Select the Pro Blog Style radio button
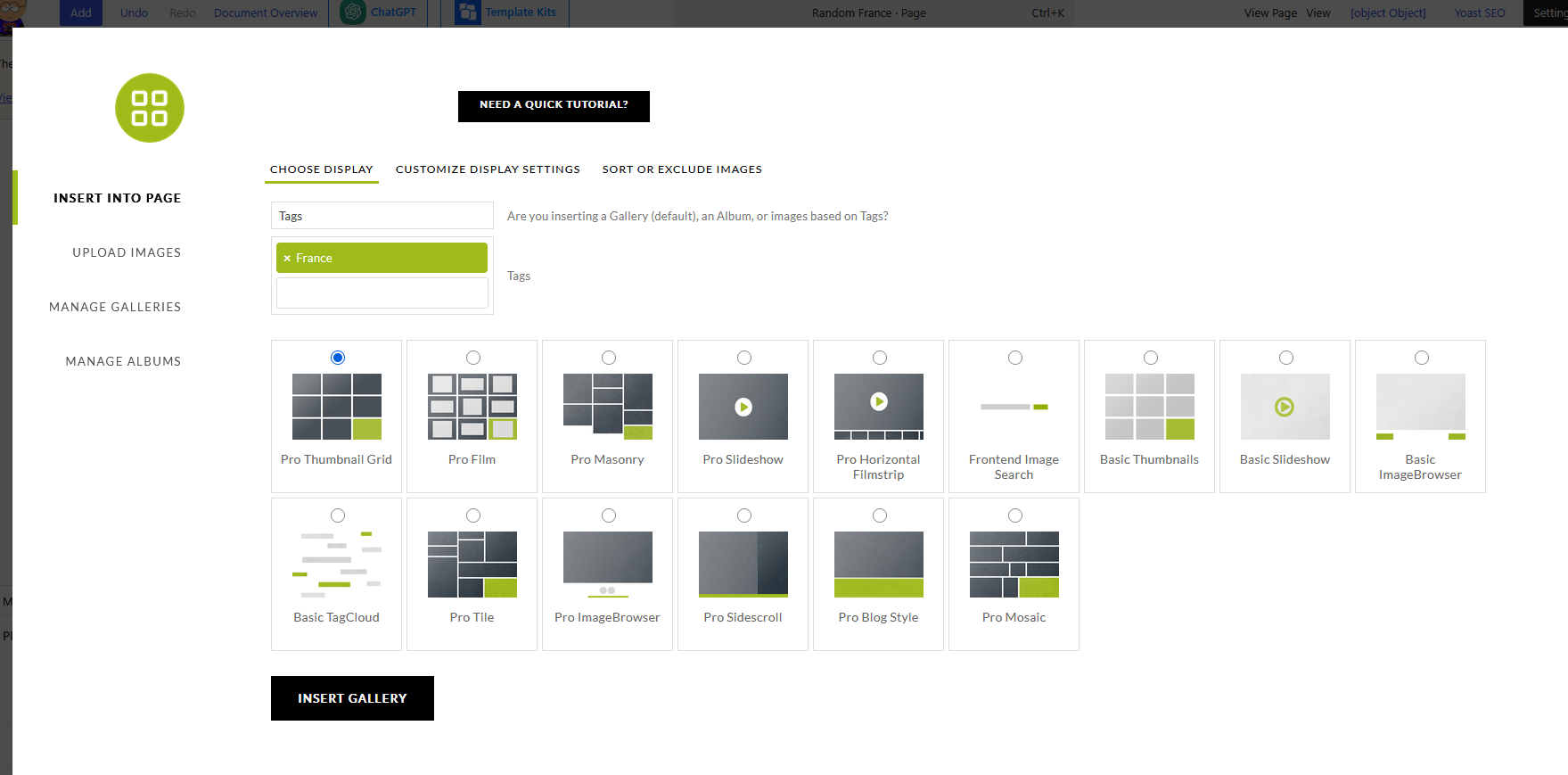Screen dimensions: 1568x775 (x=880, y=515)
